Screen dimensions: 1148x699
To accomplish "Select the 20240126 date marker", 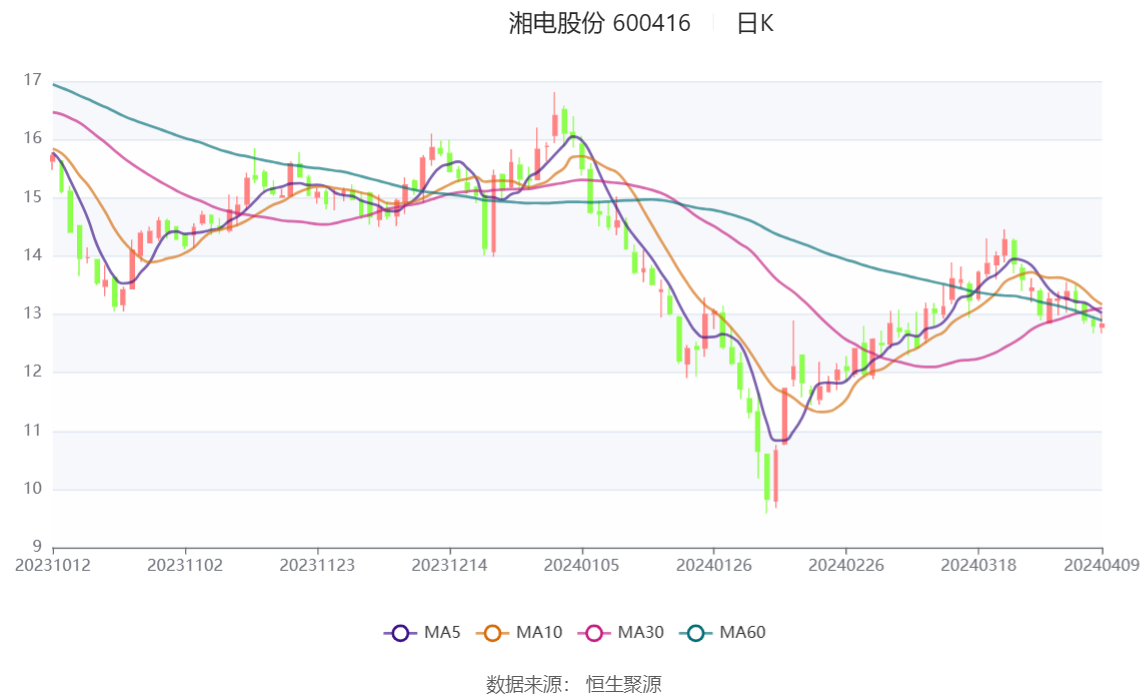I will point(714,566).
